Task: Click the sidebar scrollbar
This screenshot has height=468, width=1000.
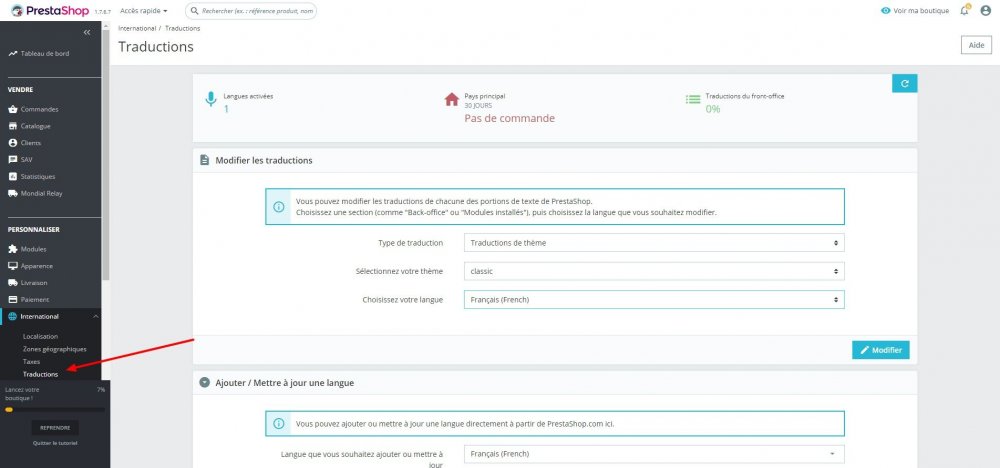Action: [x=106, y=153]
